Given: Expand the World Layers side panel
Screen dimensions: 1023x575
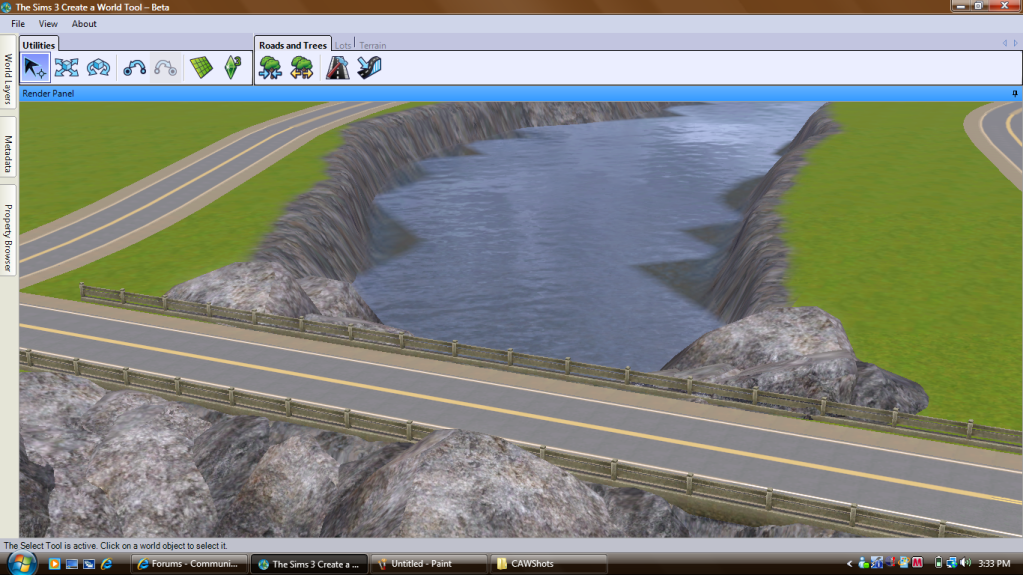Looking at the screenshot, I should point(8,73).
